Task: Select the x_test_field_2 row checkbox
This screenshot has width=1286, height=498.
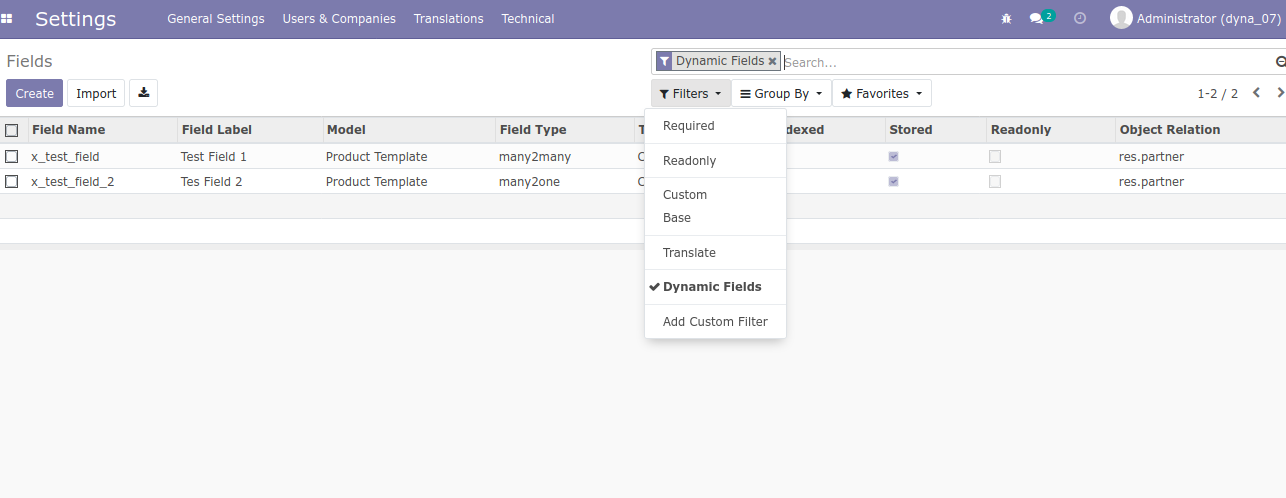Action: click(12, 182)
